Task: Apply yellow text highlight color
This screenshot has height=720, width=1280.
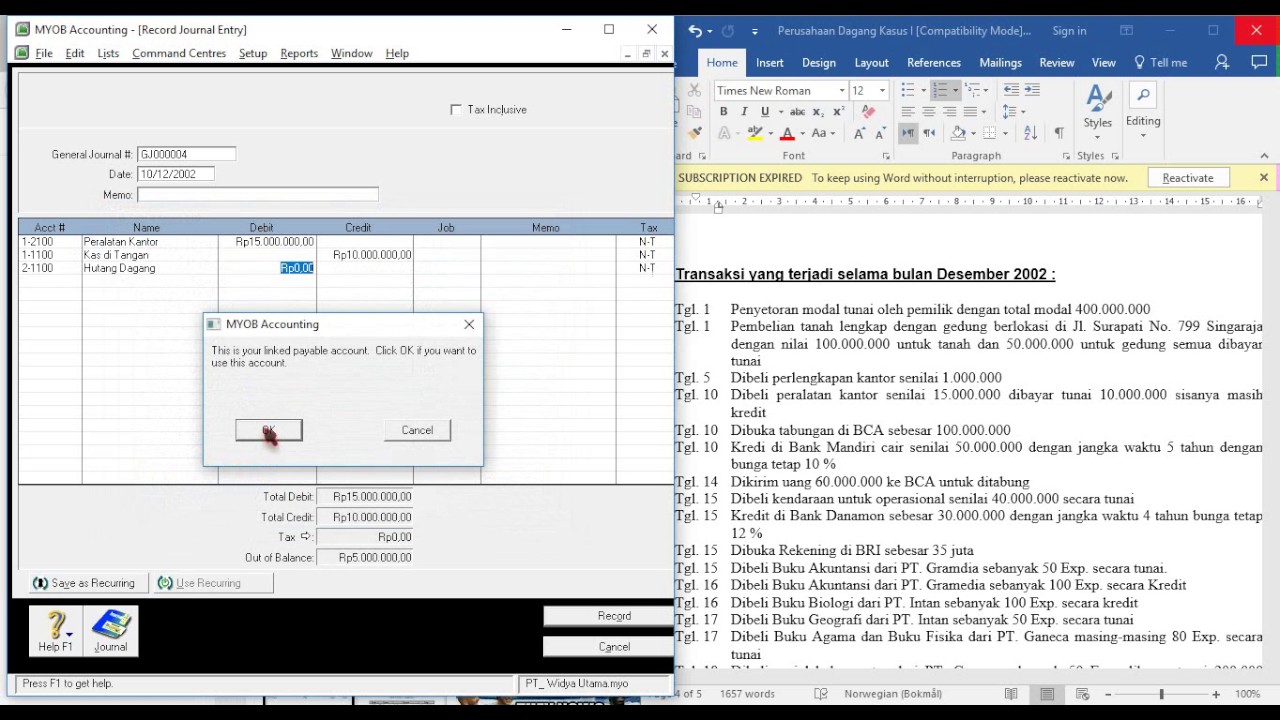Action: pyautogui.click(x=755, y=133)
